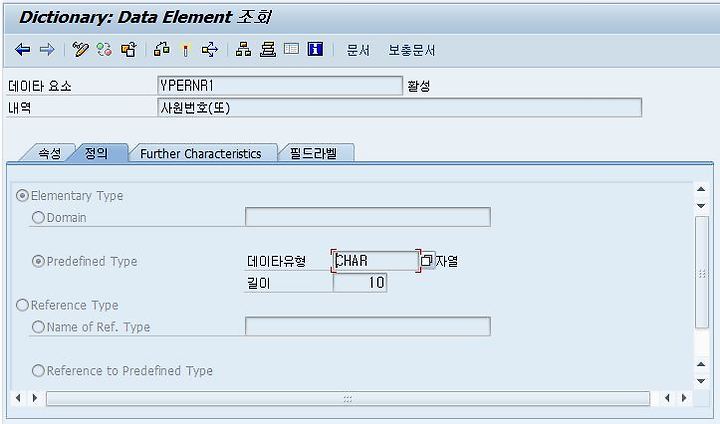Click the Name of Ref. Type input field

click(x=367, y=326)
